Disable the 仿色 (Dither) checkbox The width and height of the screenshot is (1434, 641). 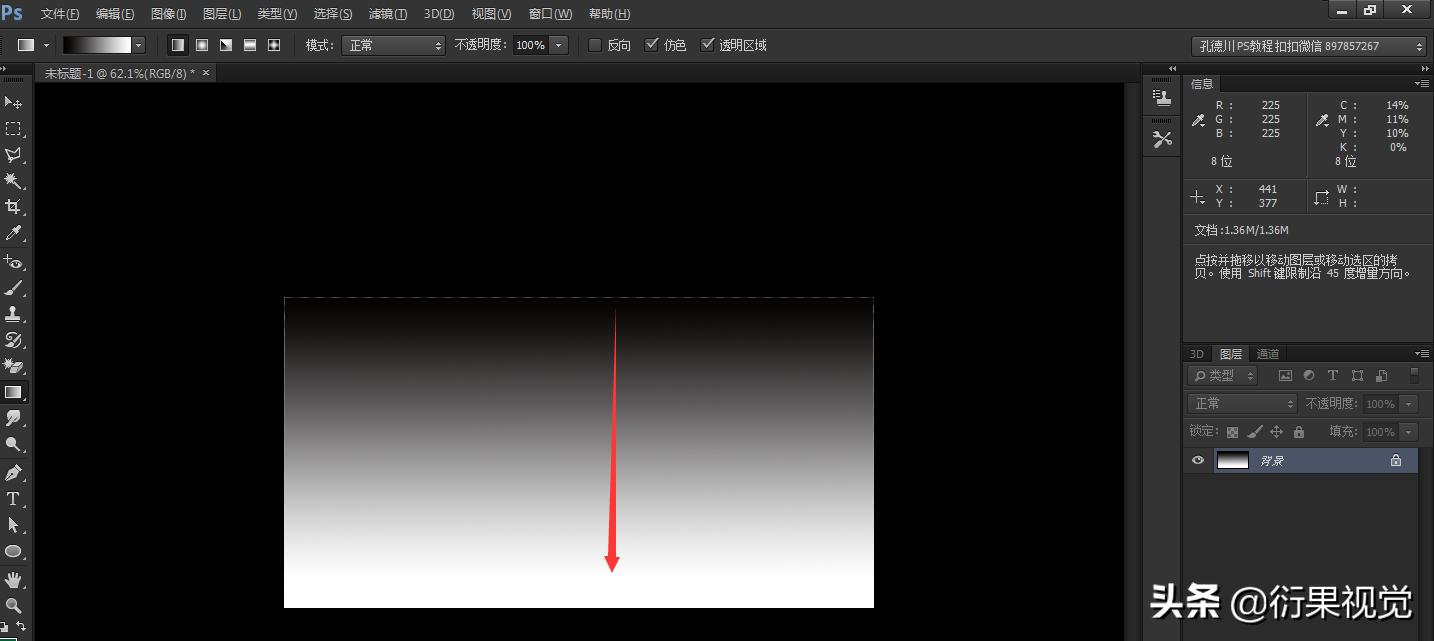click(651, 44)
